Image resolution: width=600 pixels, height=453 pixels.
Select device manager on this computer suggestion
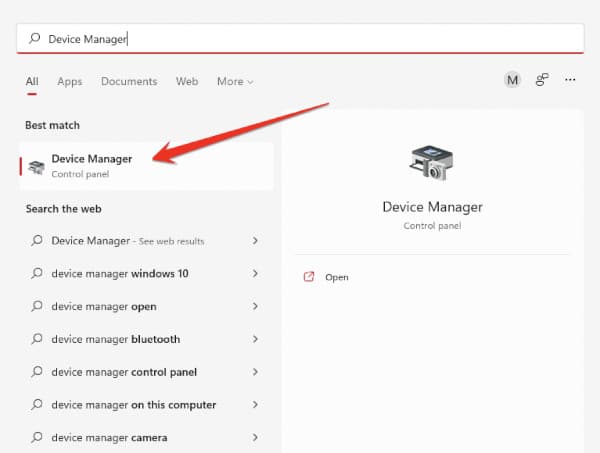point(145,405)
